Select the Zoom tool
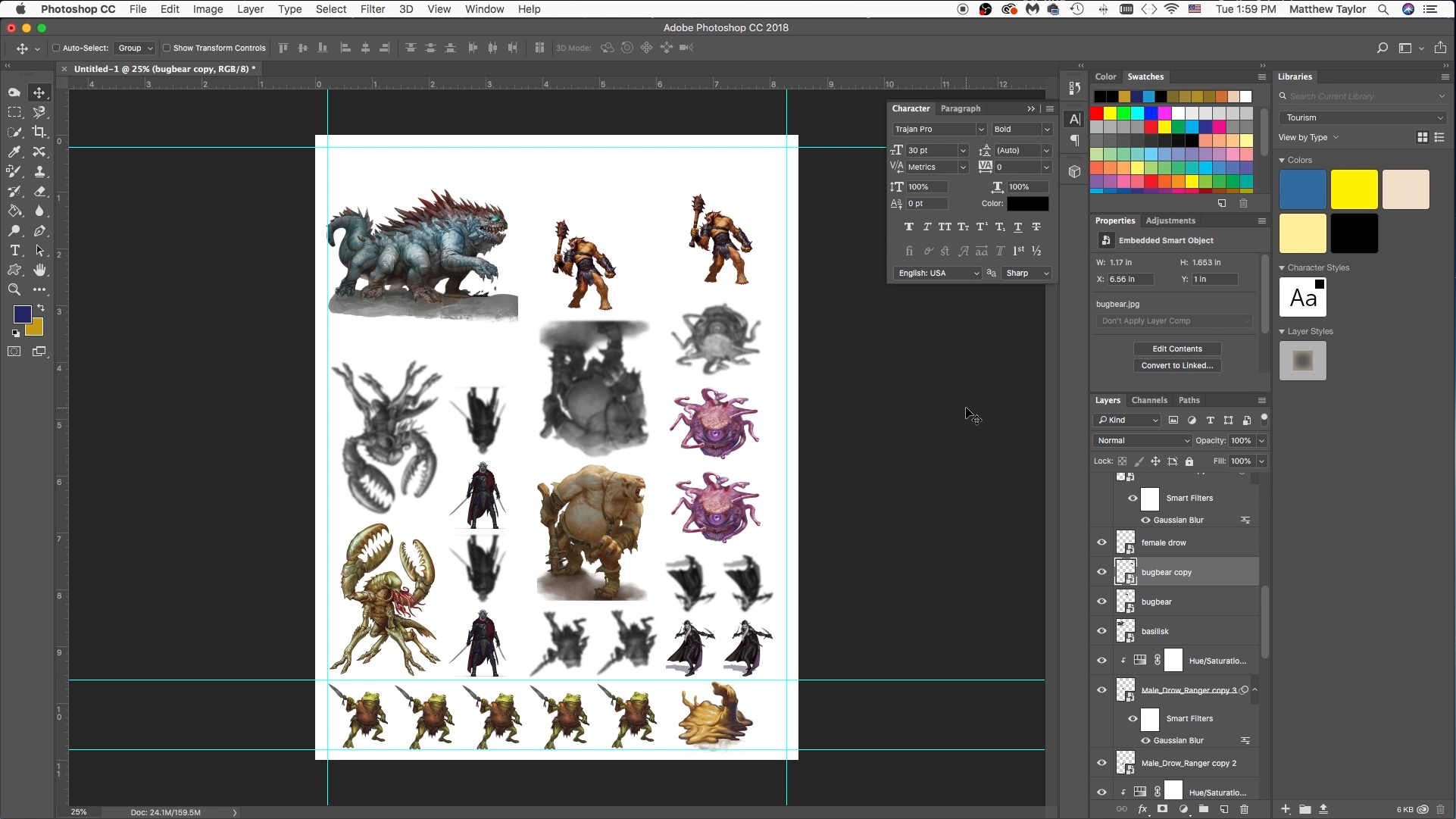The height and width of the screenshot is (819, 1456). coord(14,289)
